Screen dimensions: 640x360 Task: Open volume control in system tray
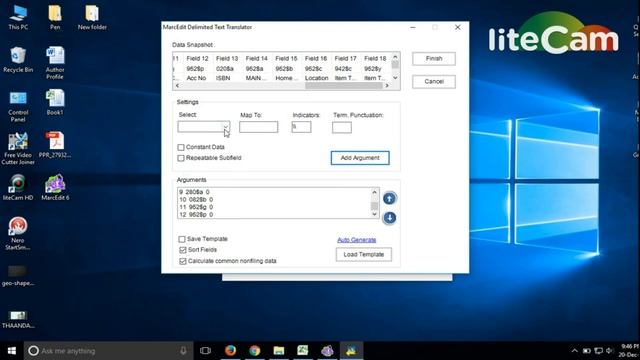[610, 351]
